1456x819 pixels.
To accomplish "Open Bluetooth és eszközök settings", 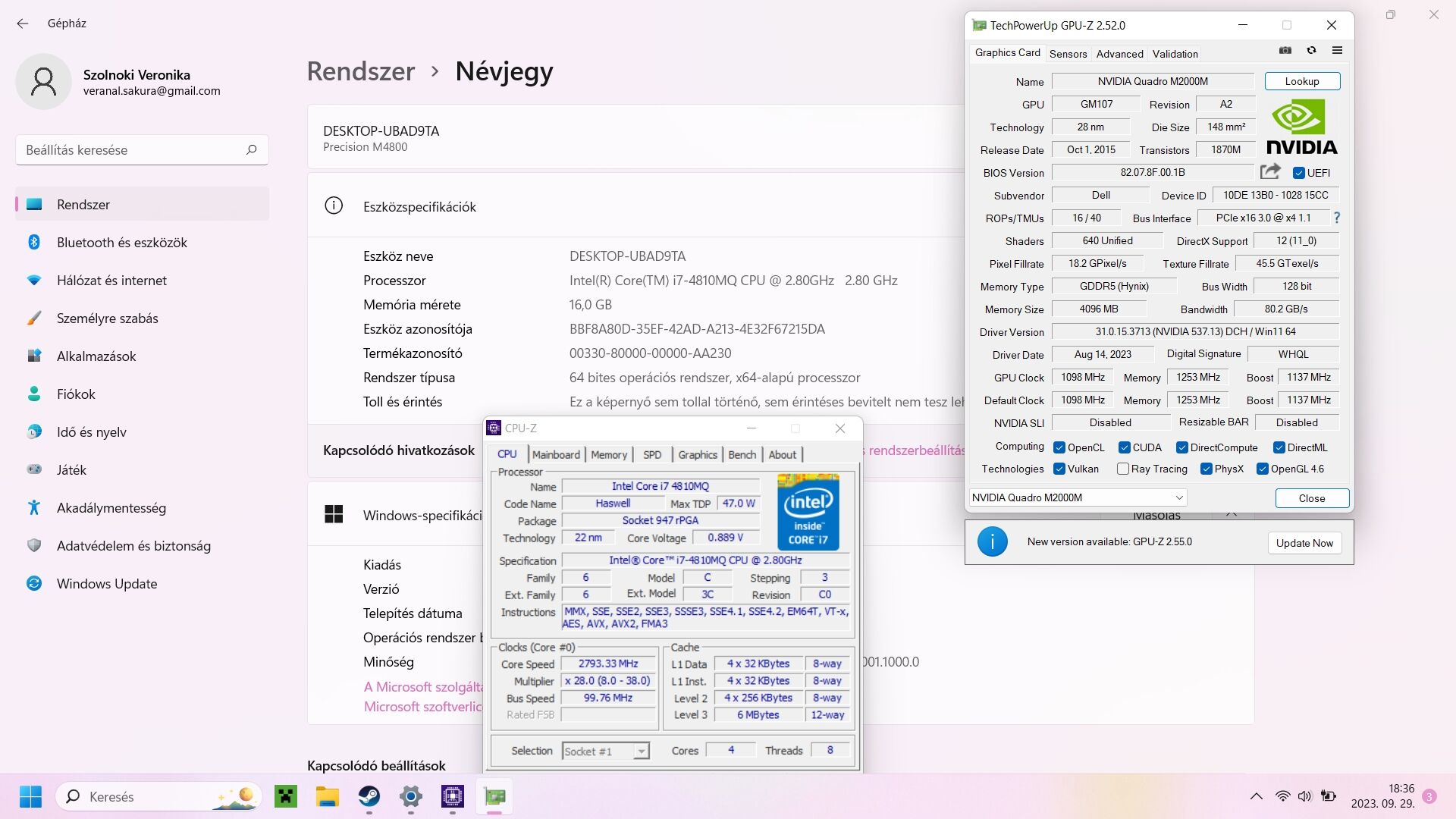I will tap(142, 243).
